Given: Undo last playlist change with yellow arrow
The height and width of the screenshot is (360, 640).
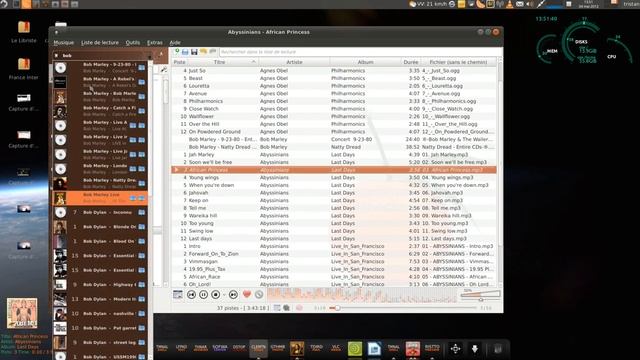Looking at the screenshot, I should 203,51.
